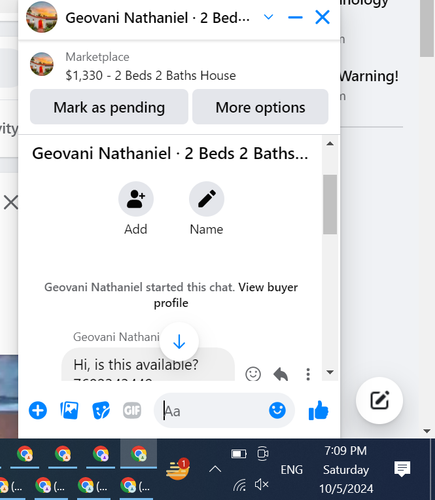
Task: Click the Mark as pending button
Action: click(x=109, y=107)
